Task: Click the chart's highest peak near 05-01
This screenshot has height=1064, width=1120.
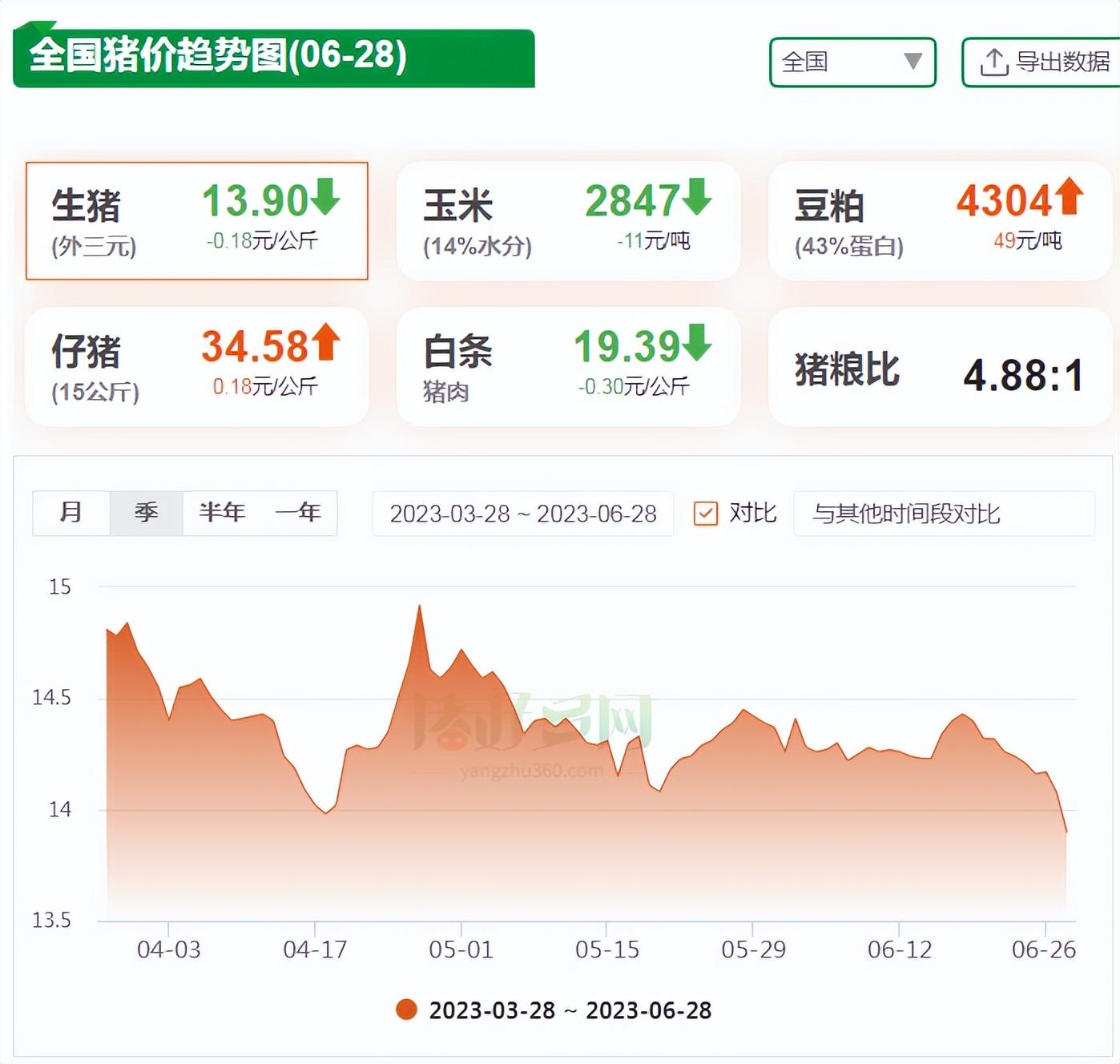Action: (x=420, y=607)
